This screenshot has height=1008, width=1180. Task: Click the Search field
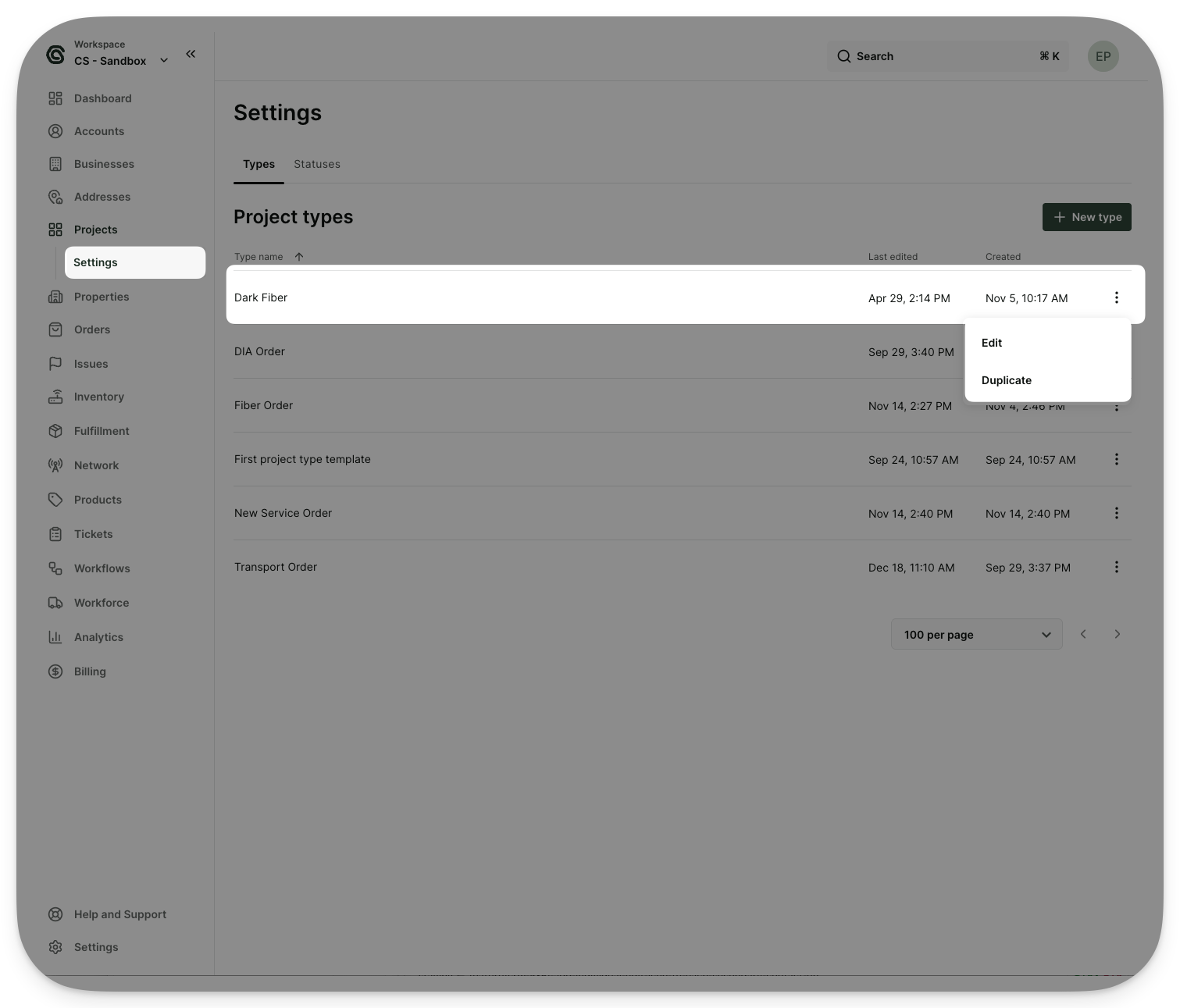click(948, 56)
